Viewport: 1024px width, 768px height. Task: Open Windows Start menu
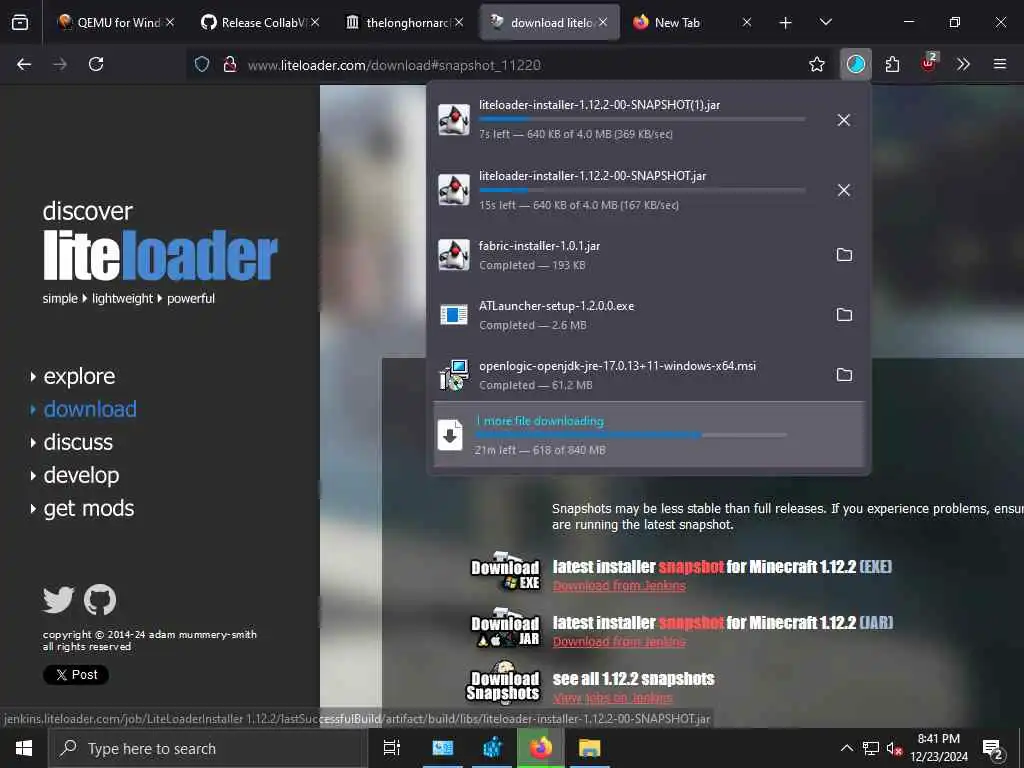coord(24,748)
